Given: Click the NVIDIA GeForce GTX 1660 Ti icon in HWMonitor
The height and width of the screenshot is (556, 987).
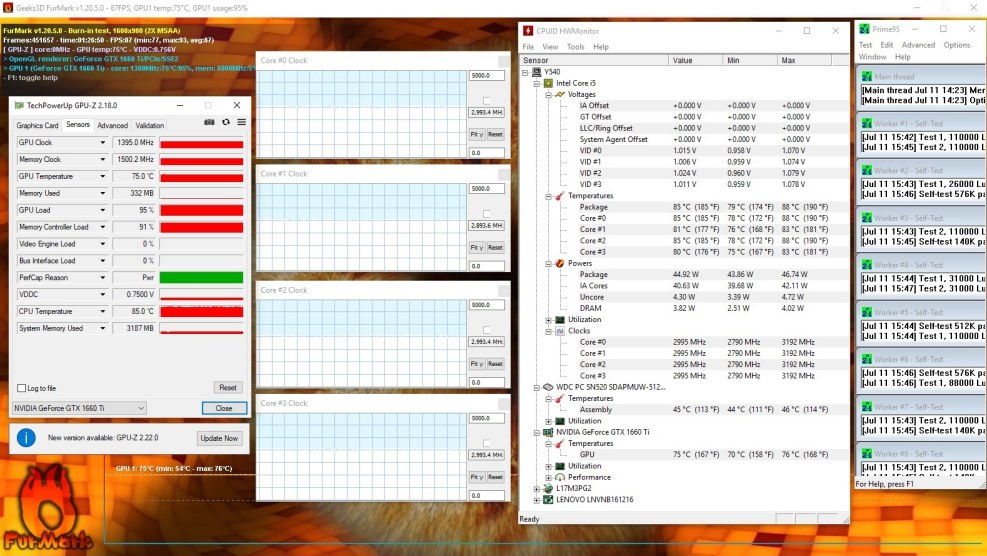Looking at the screenshot, I should tap(549, 432).
